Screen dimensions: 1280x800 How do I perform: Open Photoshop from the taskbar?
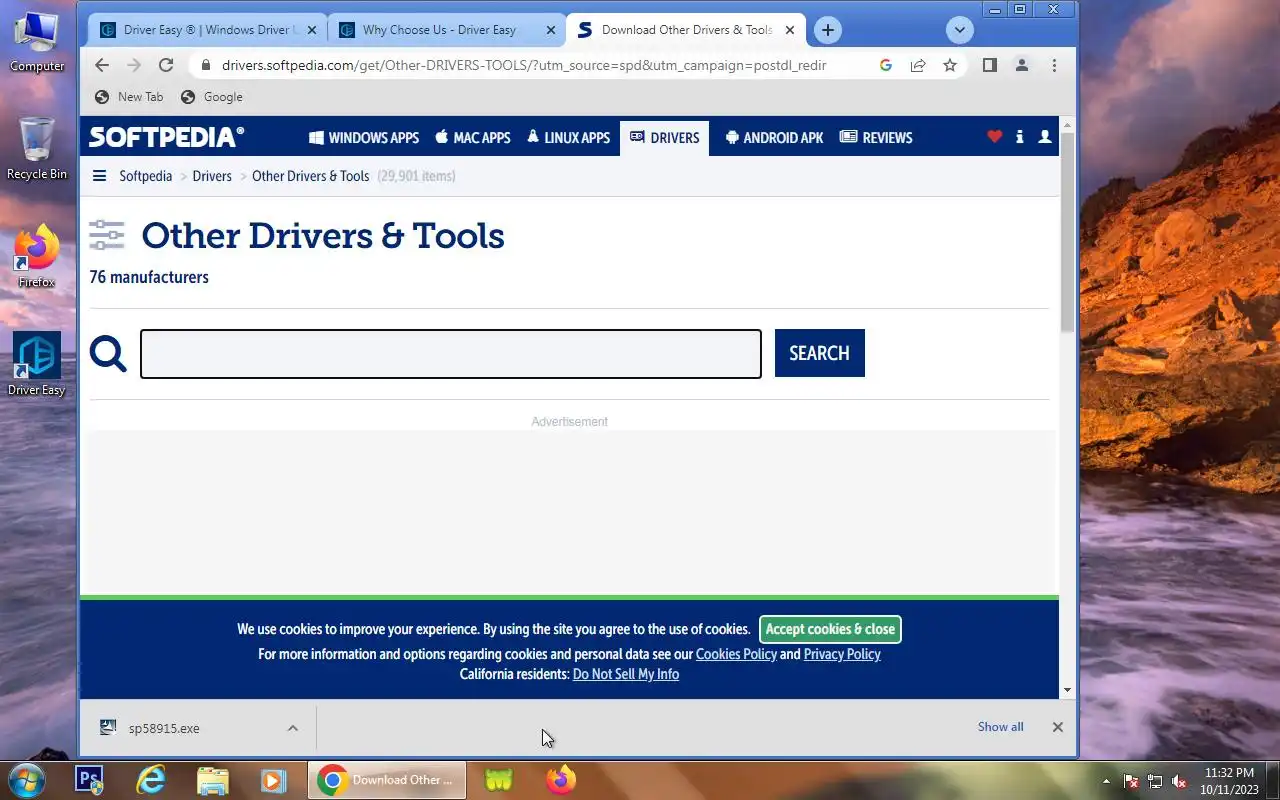[90, 780]
